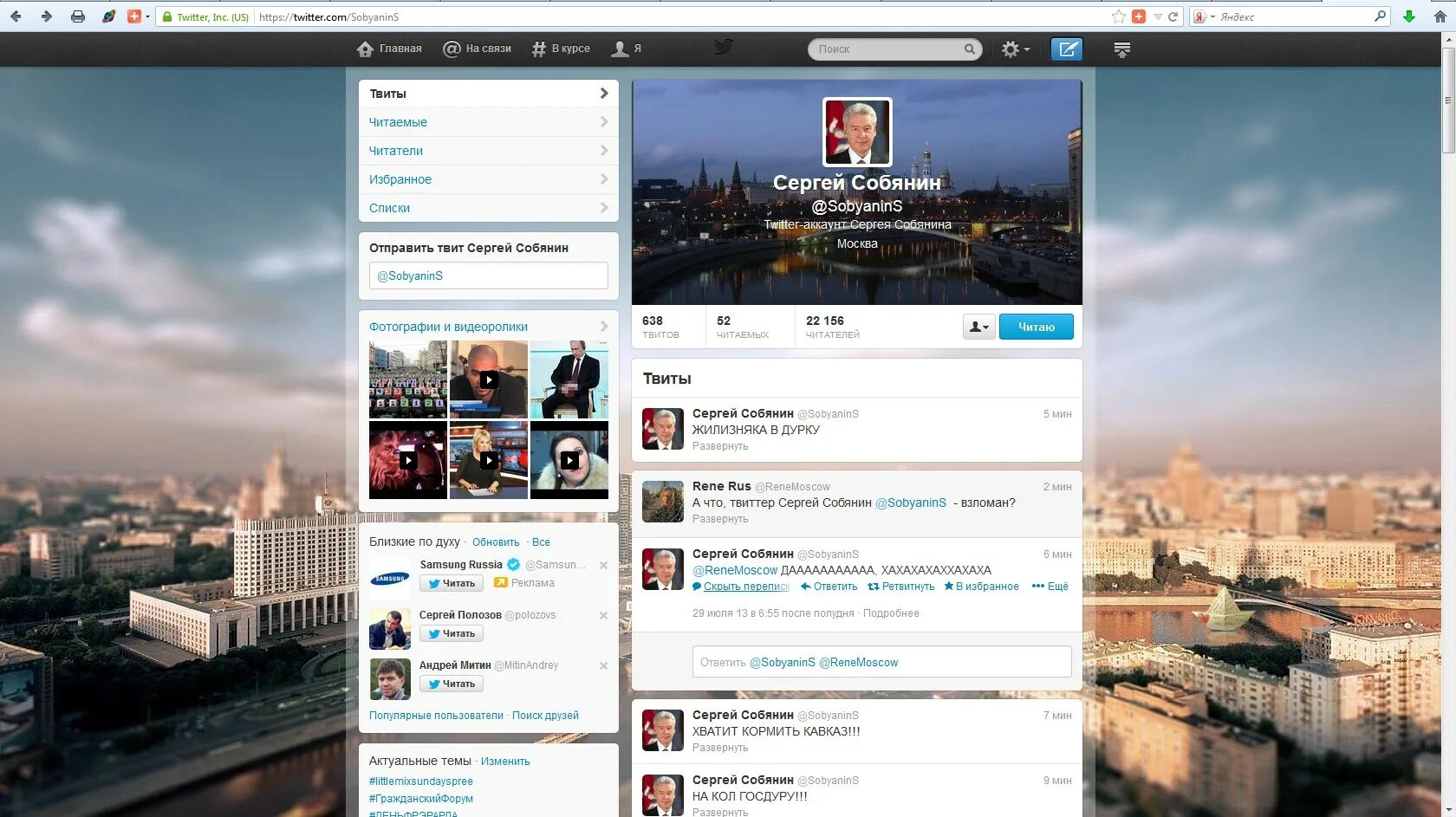Open crowd rally photo thumbnail
This screenshot has width=1456, height=817.
tap(408, 379)
